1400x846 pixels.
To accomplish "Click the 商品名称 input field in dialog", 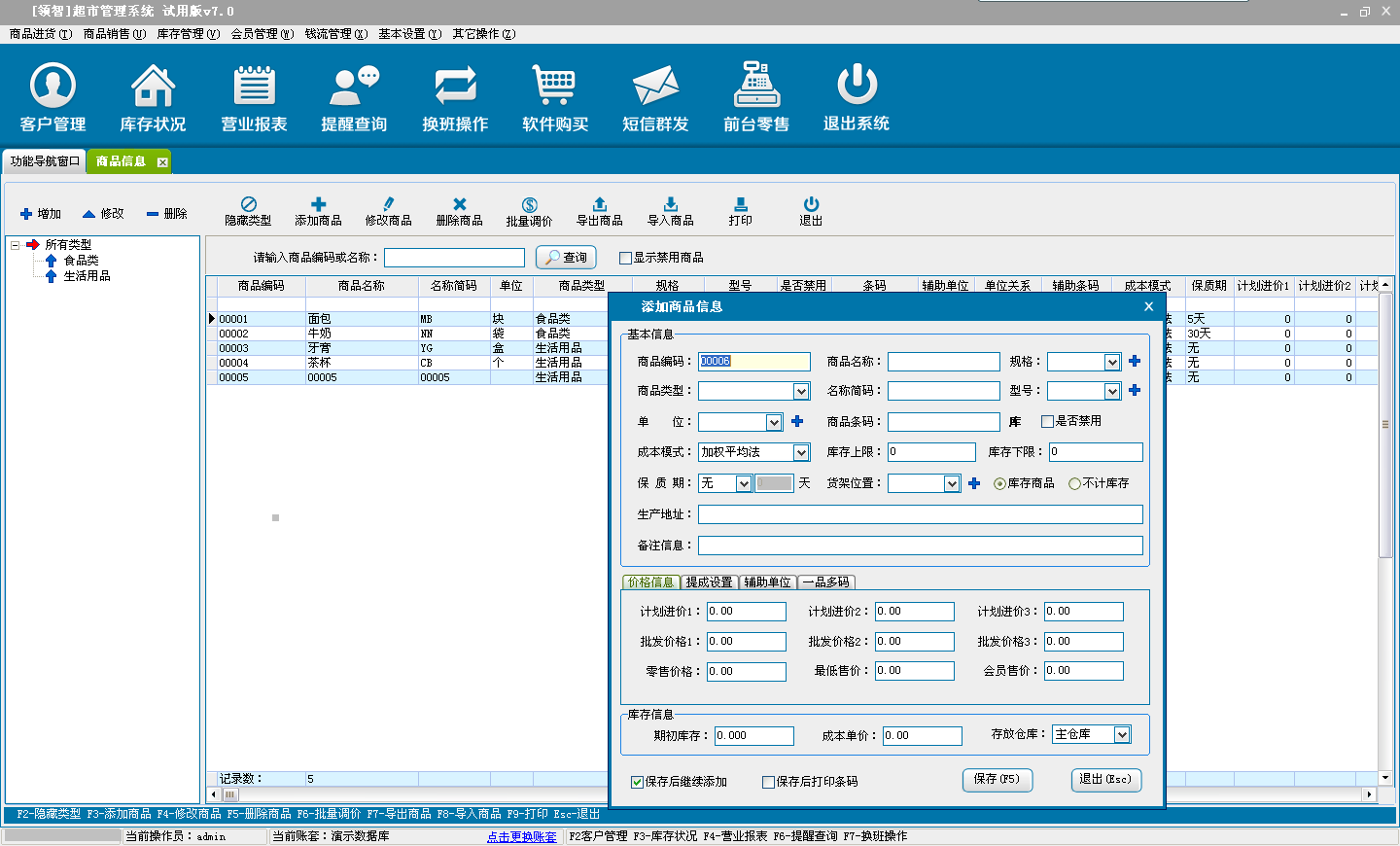I will (943, 362).
